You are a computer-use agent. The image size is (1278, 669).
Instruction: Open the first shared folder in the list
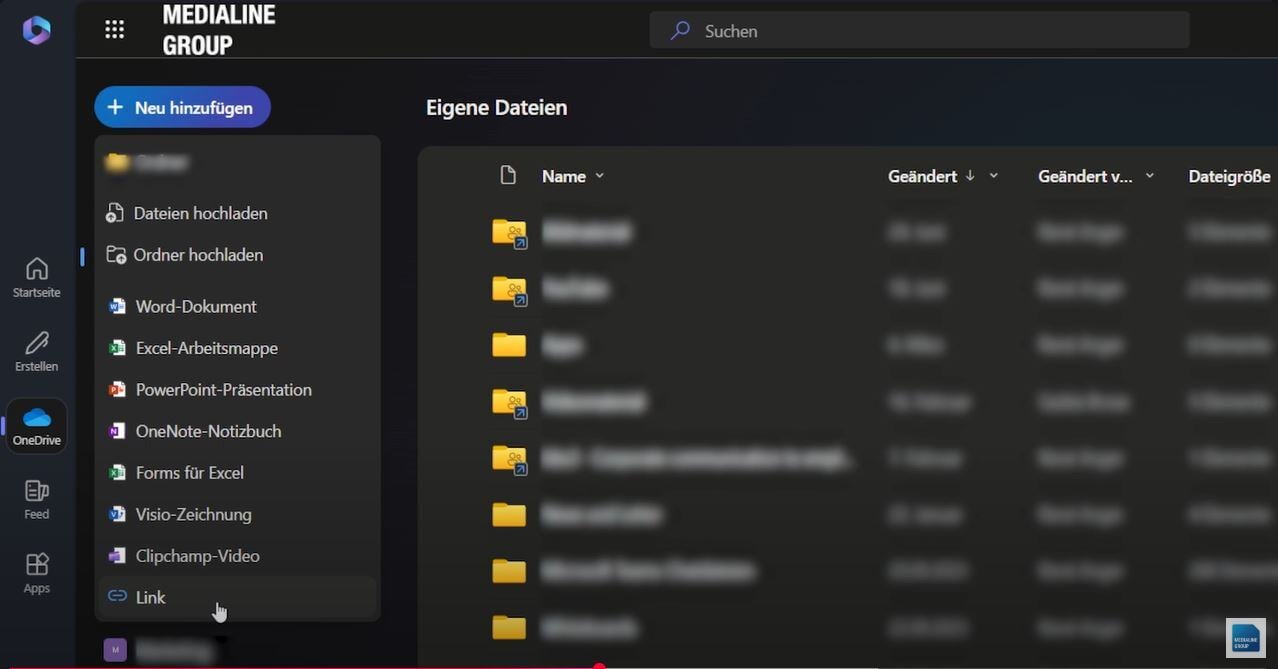510,233
